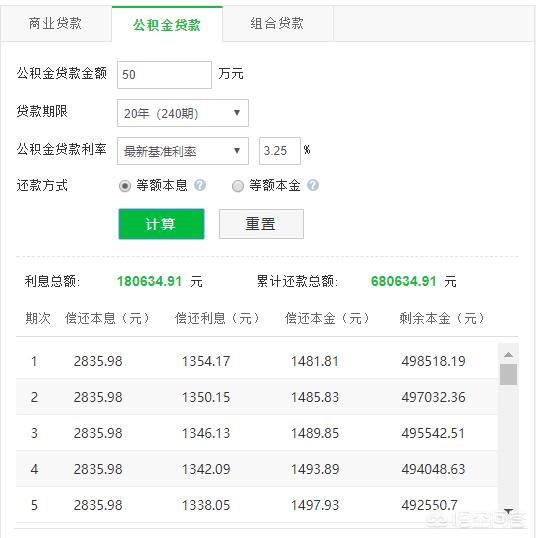The height and width of the screenshot is (538, 536).
Task: Click help icon beside 等额本息
Action: pyautogui.click(x=200, y=185)
